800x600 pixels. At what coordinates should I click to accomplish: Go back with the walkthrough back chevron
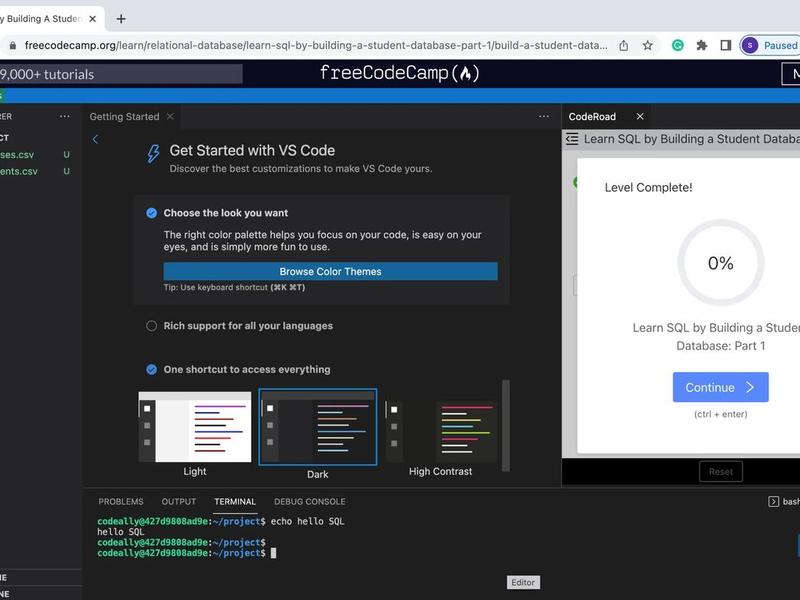pos(95,139)
